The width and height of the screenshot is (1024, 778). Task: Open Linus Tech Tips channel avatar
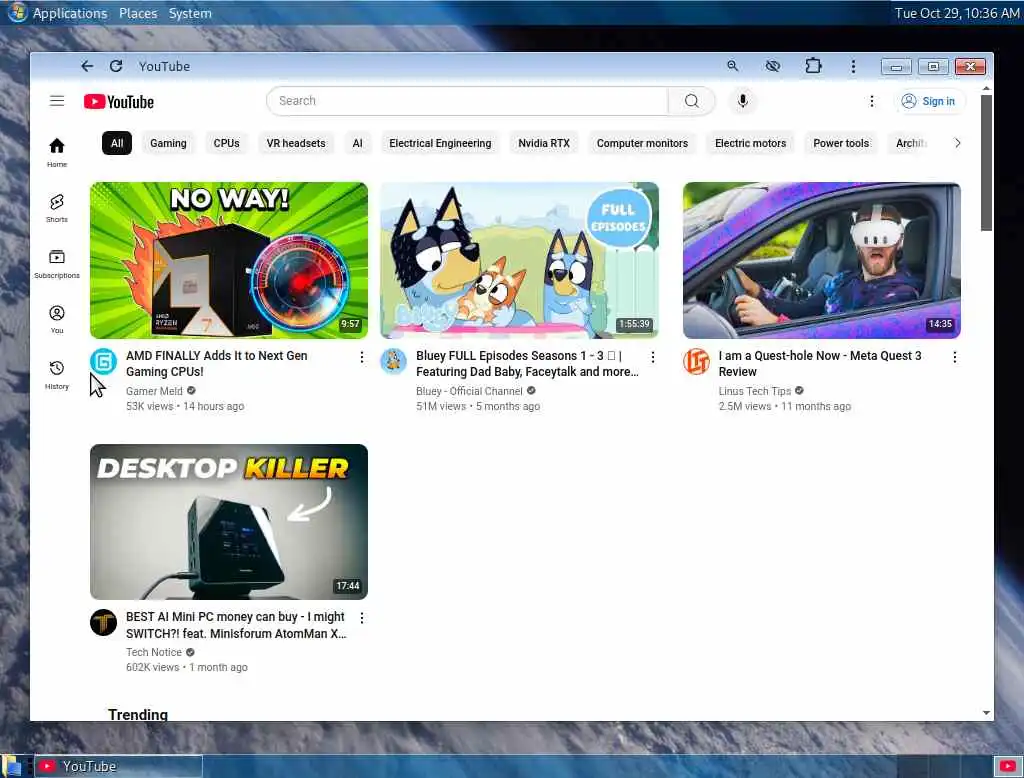point(696,361)
